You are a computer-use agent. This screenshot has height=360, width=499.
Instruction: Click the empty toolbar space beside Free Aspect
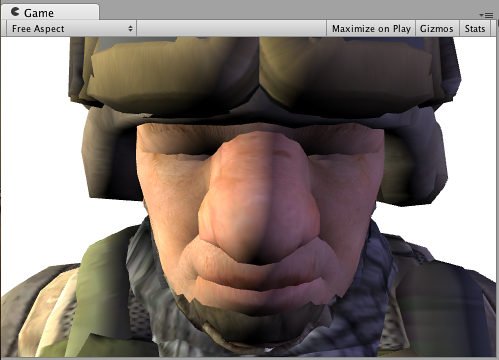coord(231,29)
